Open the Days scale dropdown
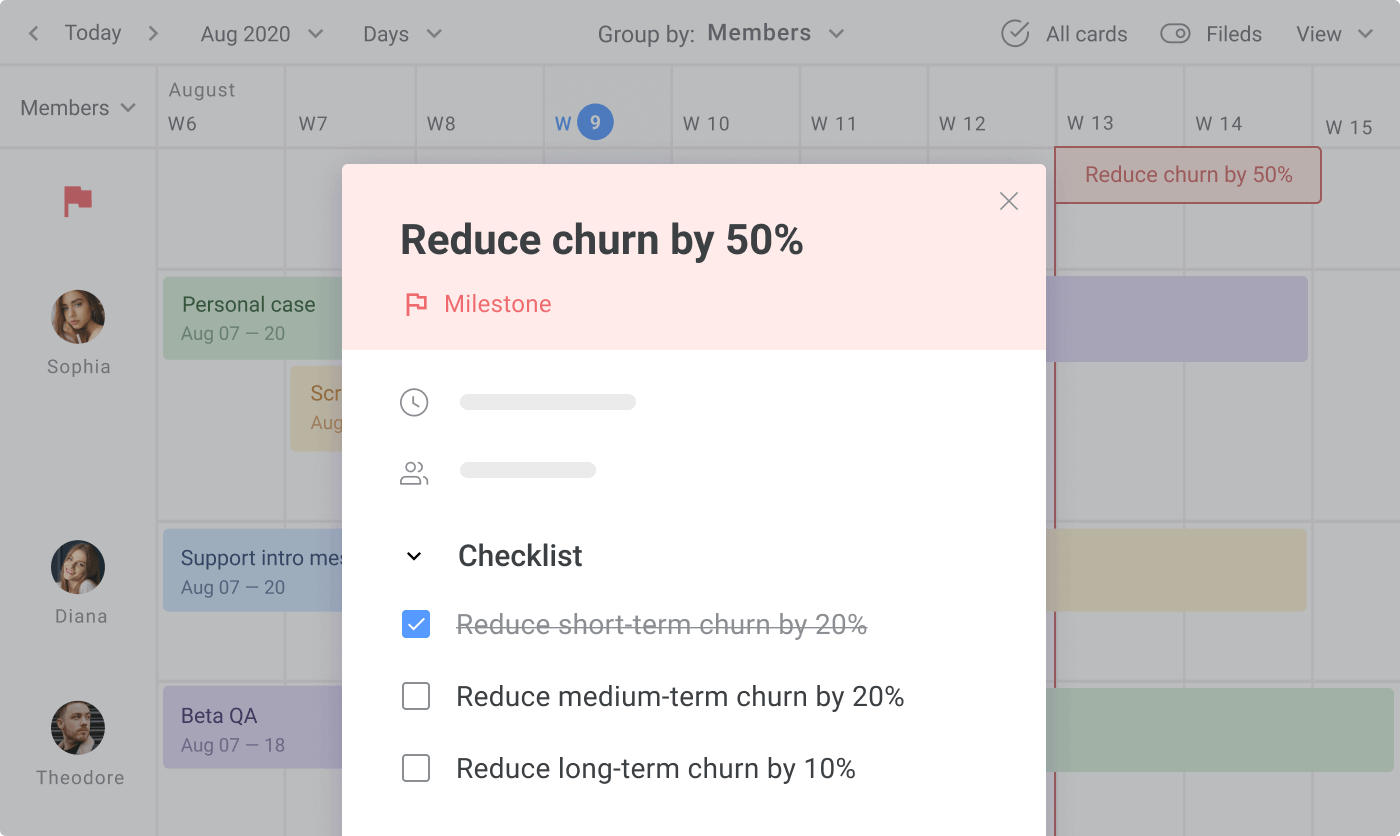The width and height of the screenshot is (1400, 836). point(402,34)
